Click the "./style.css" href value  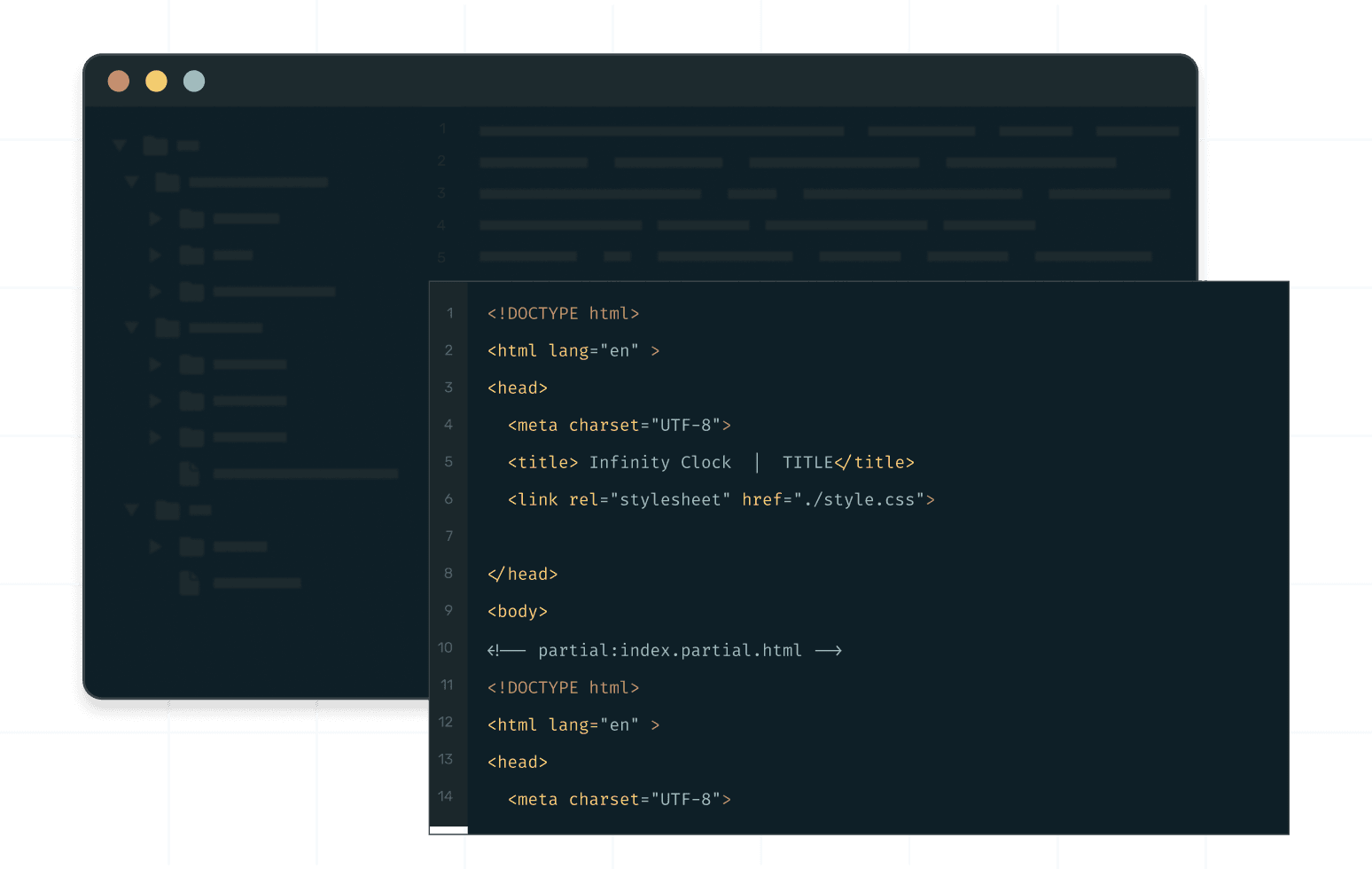(x=859, y=500)
